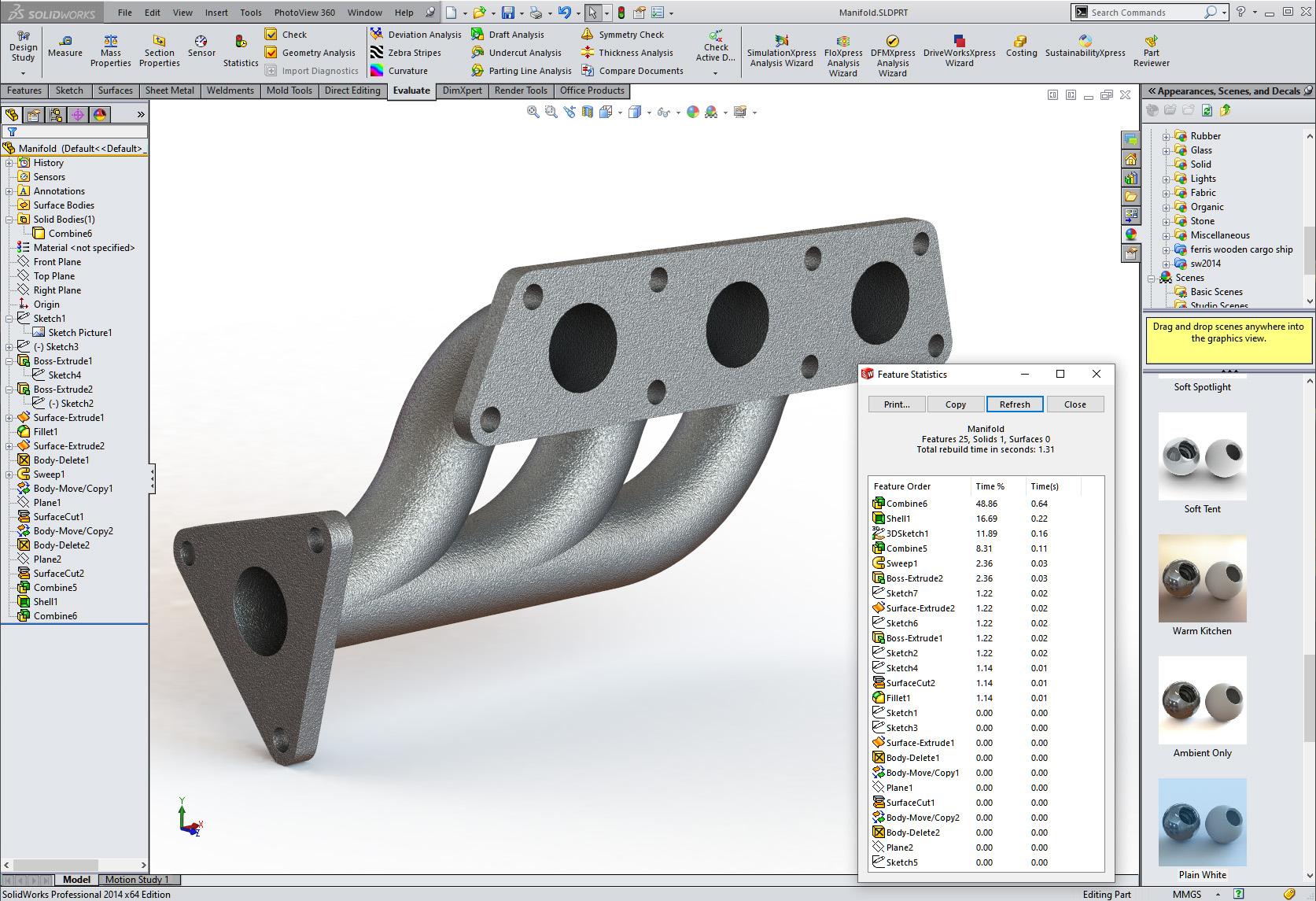Switch to the Sheet Metal tab

169,90
